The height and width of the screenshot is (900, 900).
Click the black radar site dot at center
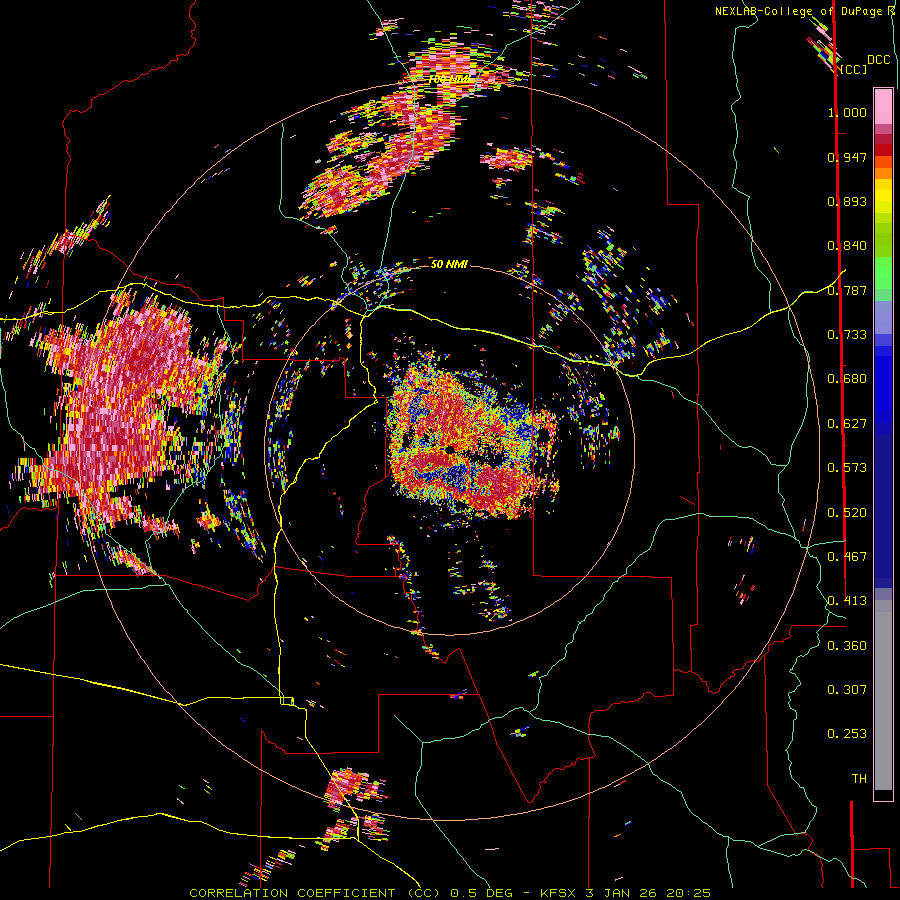[x=450, y=449]
